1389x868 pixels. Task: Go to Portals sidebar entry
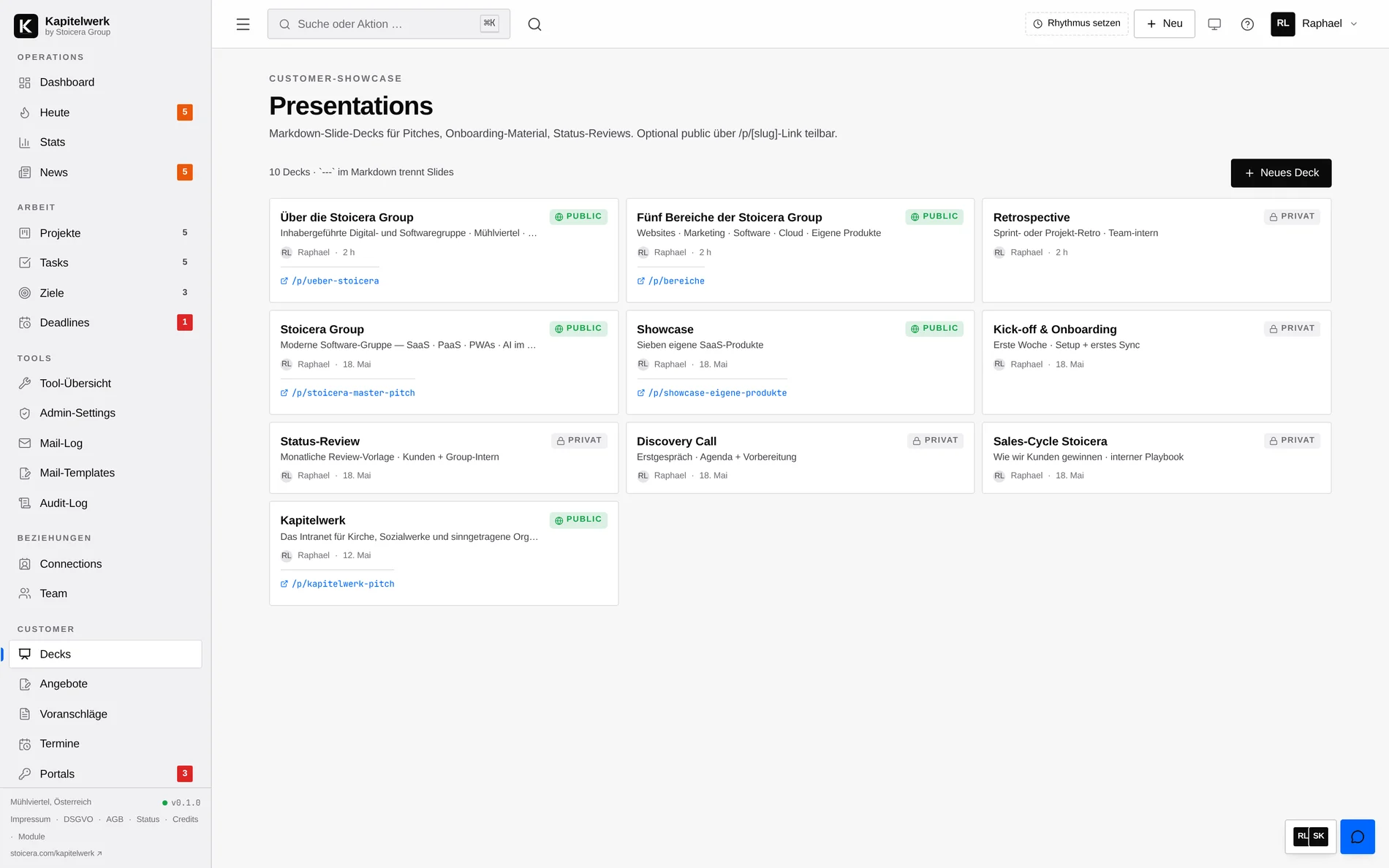click(105, 774)
